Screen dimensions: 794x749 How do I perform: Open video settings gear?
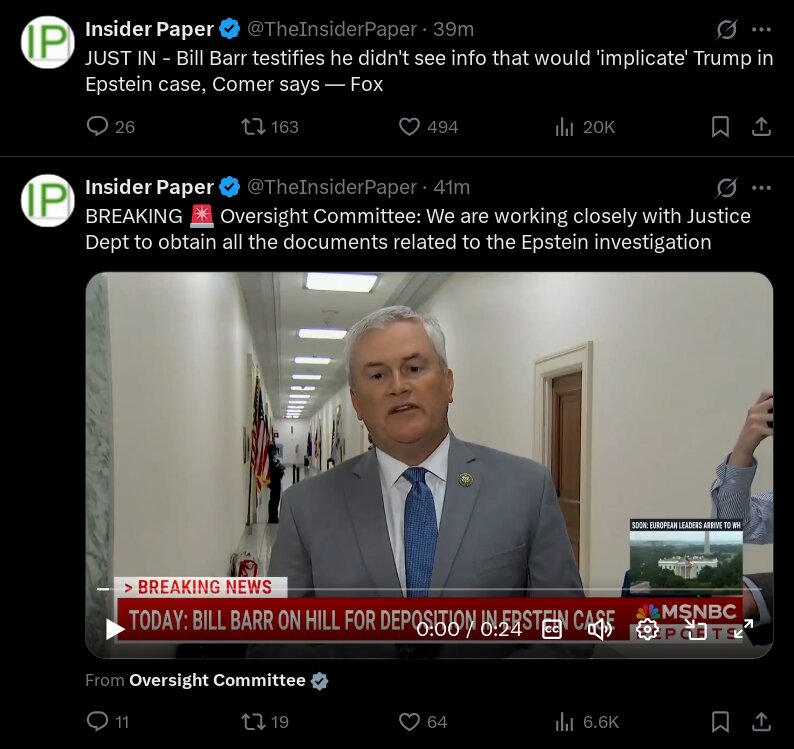tap(647, 629)
